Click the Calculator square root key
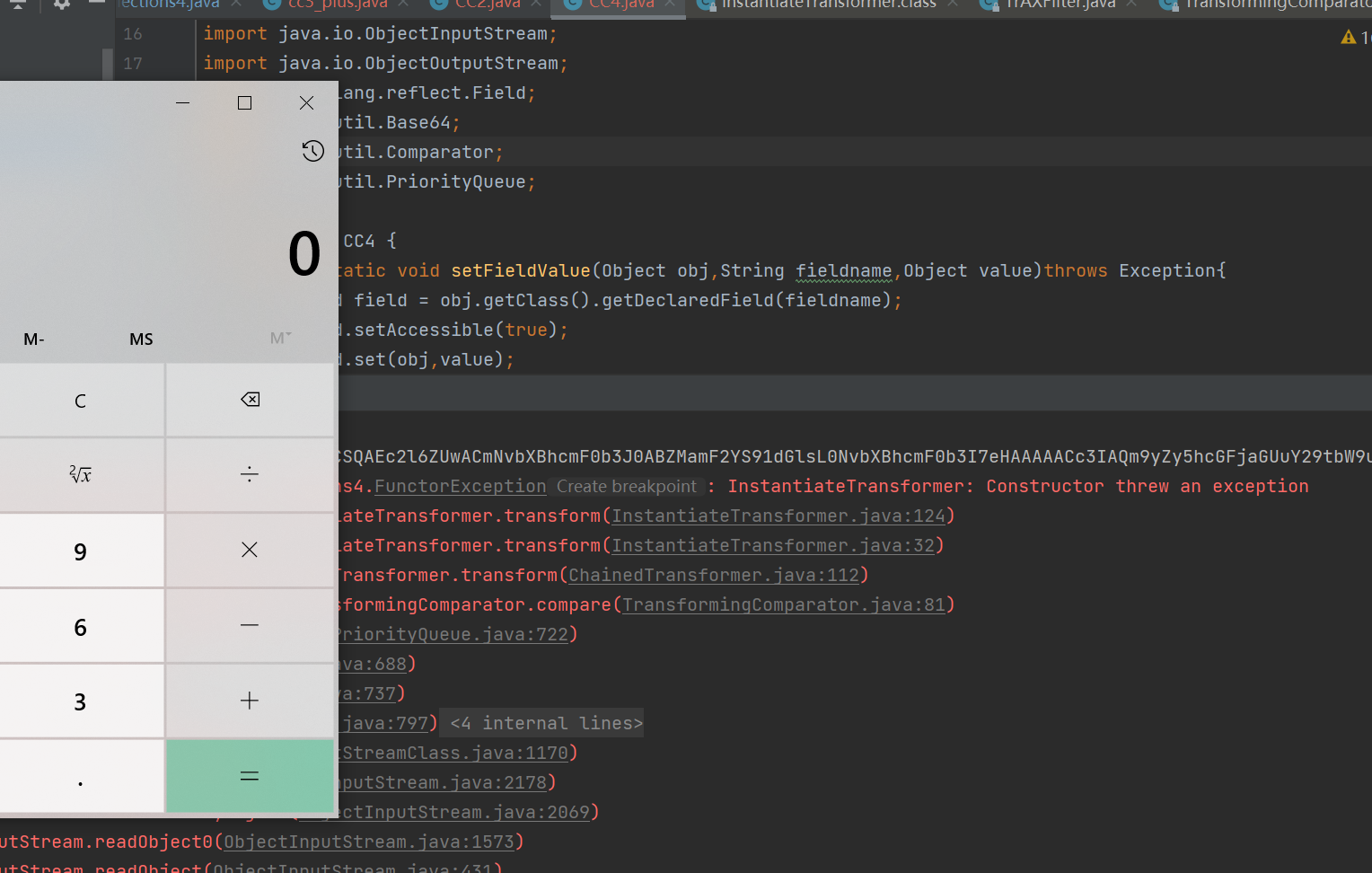The height and width of the screenshot is (873, 1372). tap(81, 475)
